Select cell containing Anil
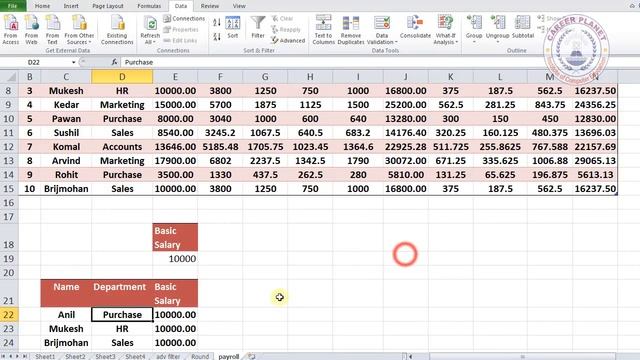Viewport: 640px width, 360px height. pyautogui.click(x=66, y=315)
